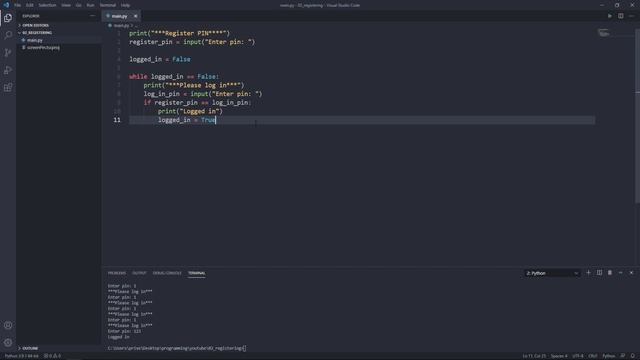Viewport: 640px width, 360px height.
Task: Open the File menu
Action: pos(18,5)
